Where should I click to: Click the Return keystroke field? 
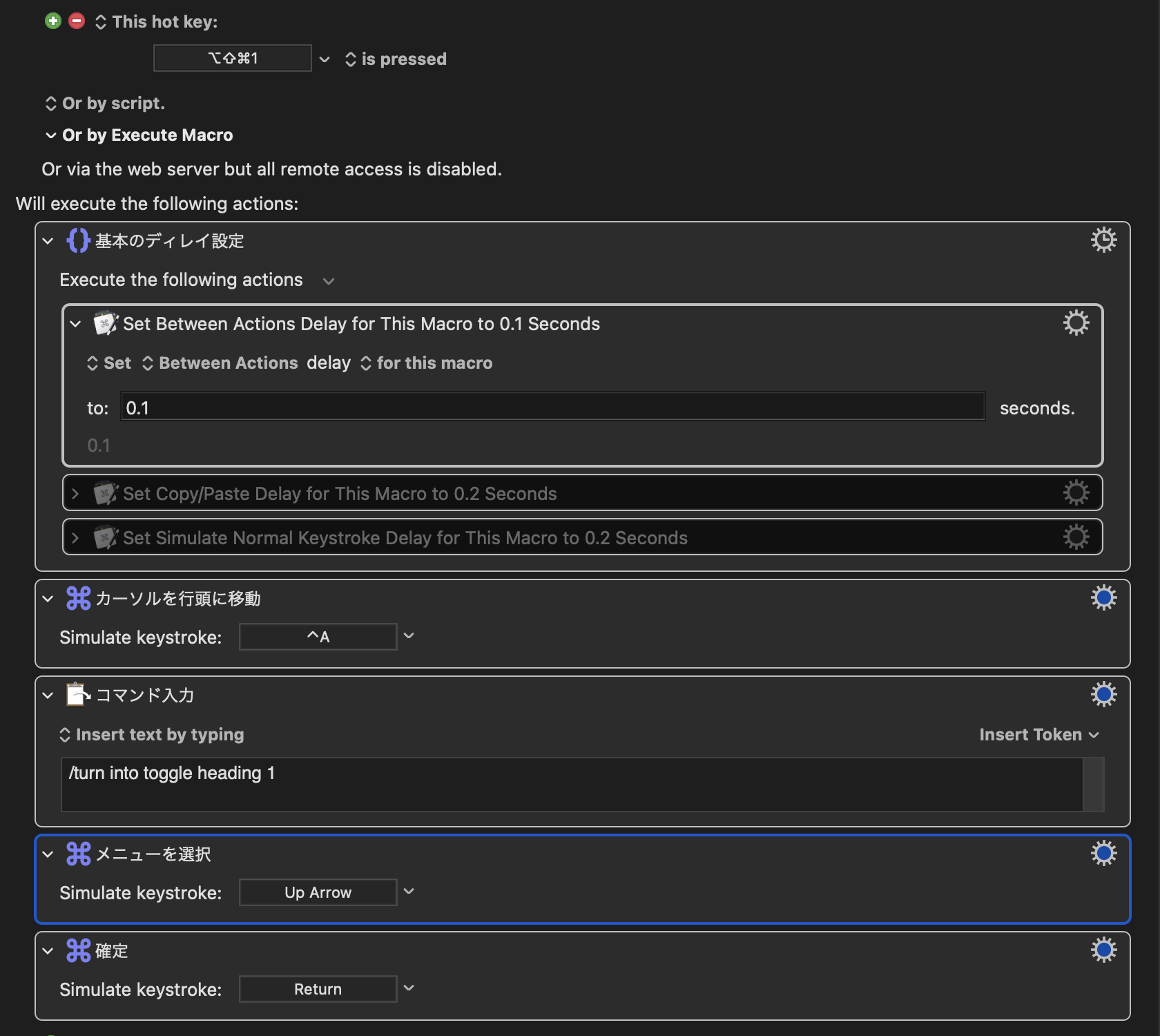(318, 989)
